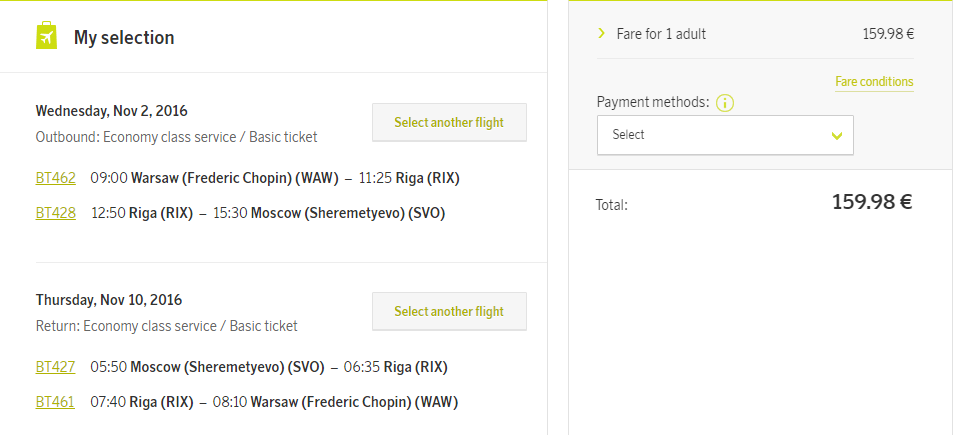Select another flight for the return trip

pyautogui.click(x=449, y=312)
